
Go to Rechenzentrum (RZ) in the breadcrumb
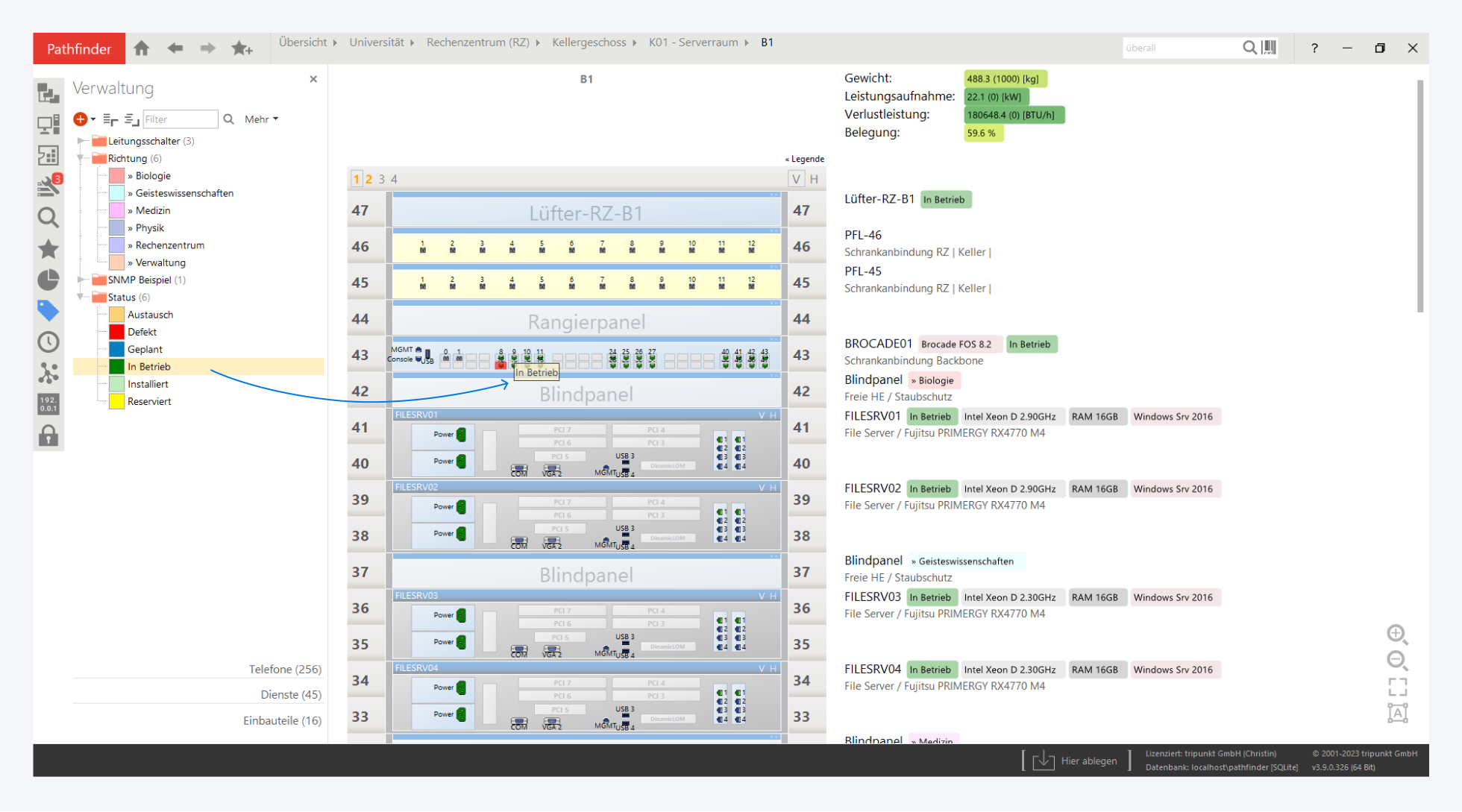[477, 43]
